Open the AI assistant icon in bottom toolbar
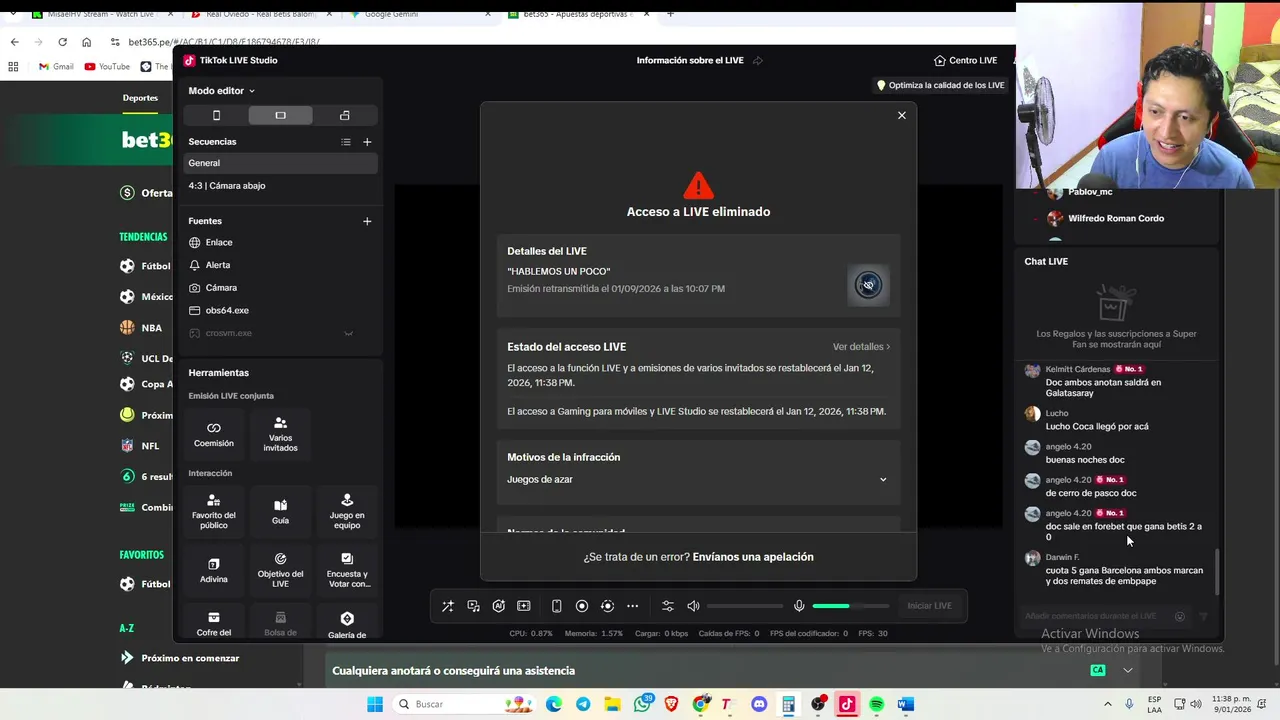This screenshot has width=1280, height=720. click(x=498, y=606)
